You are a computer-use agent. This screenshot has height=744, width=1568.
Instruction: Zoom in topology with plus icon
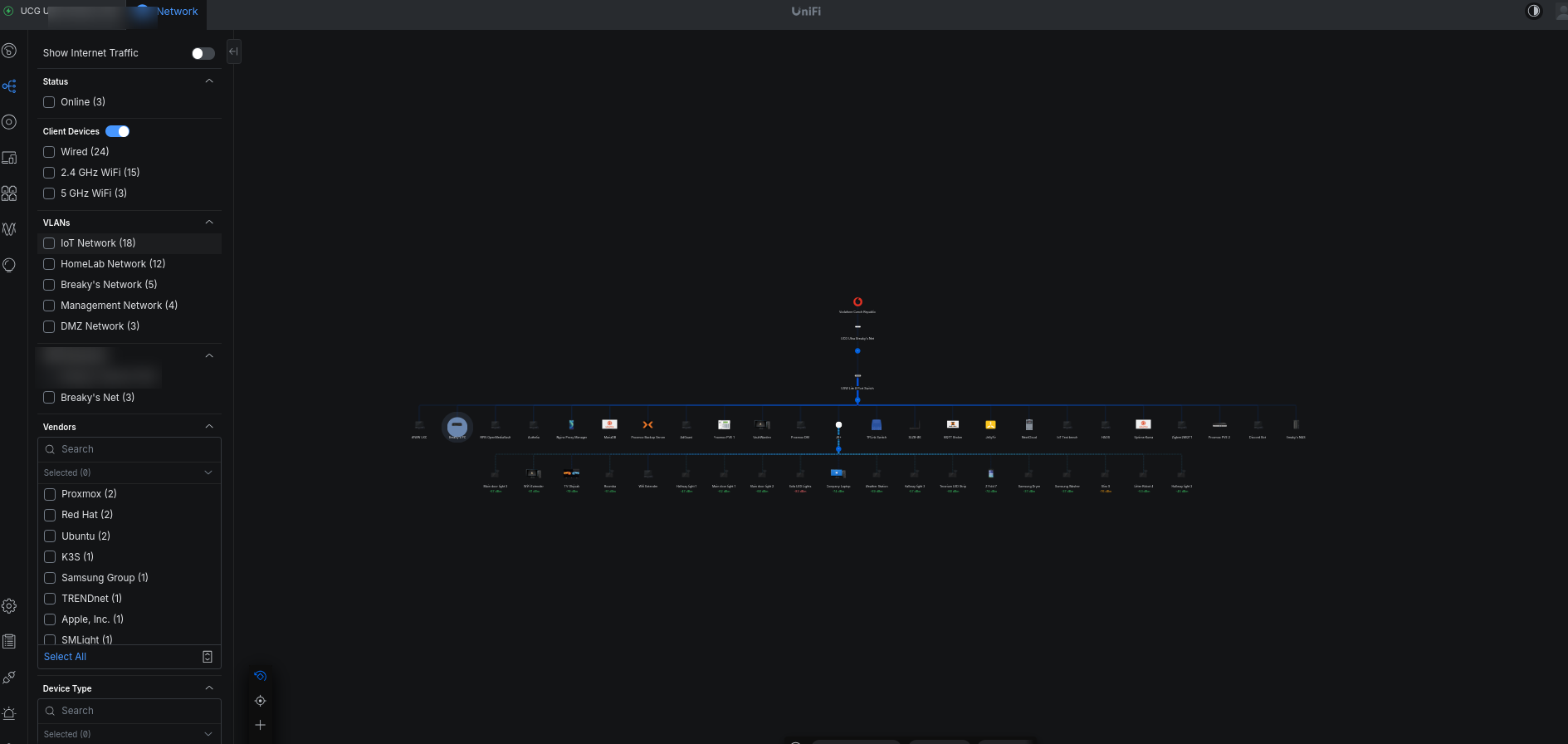click(260, 725)
